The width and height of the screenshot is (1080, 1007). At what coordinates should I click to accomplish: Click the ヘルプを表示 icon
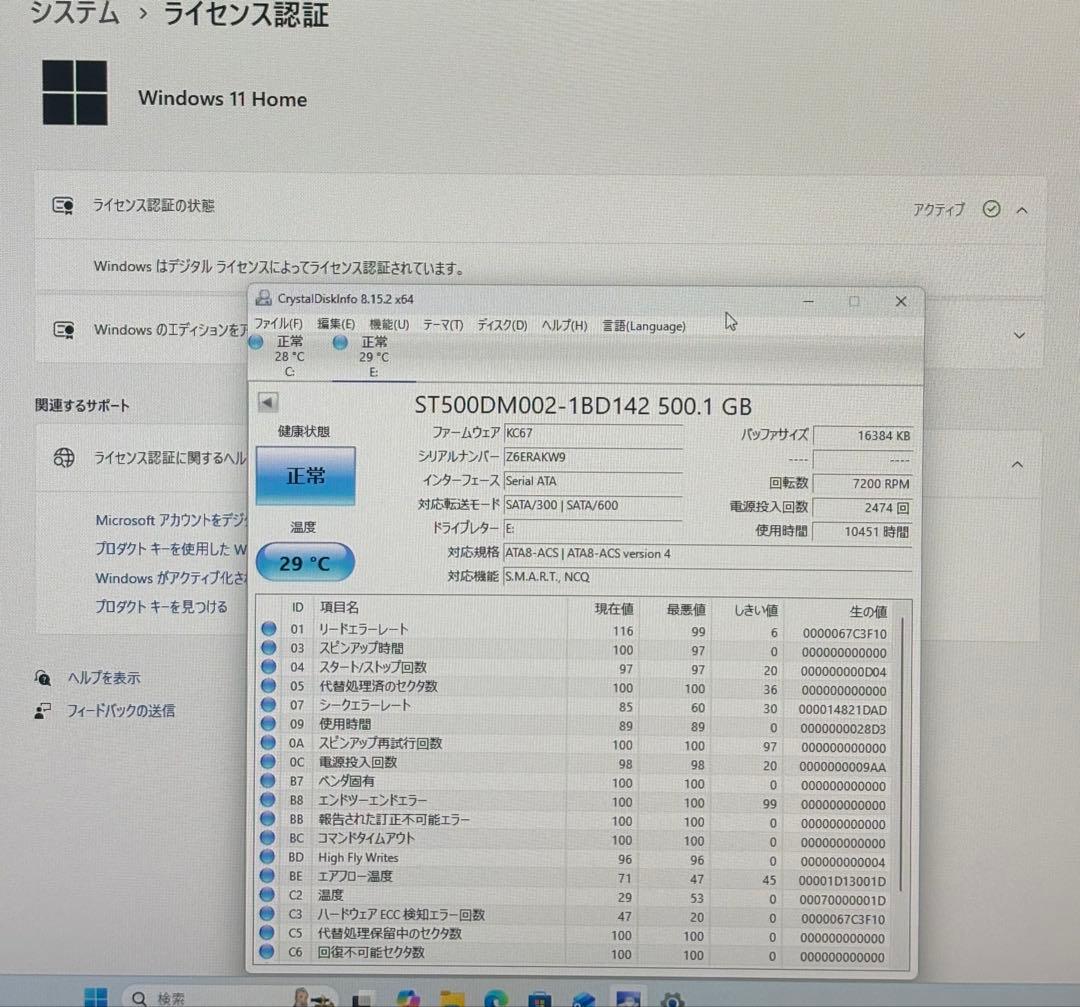(x=43, y=678)
